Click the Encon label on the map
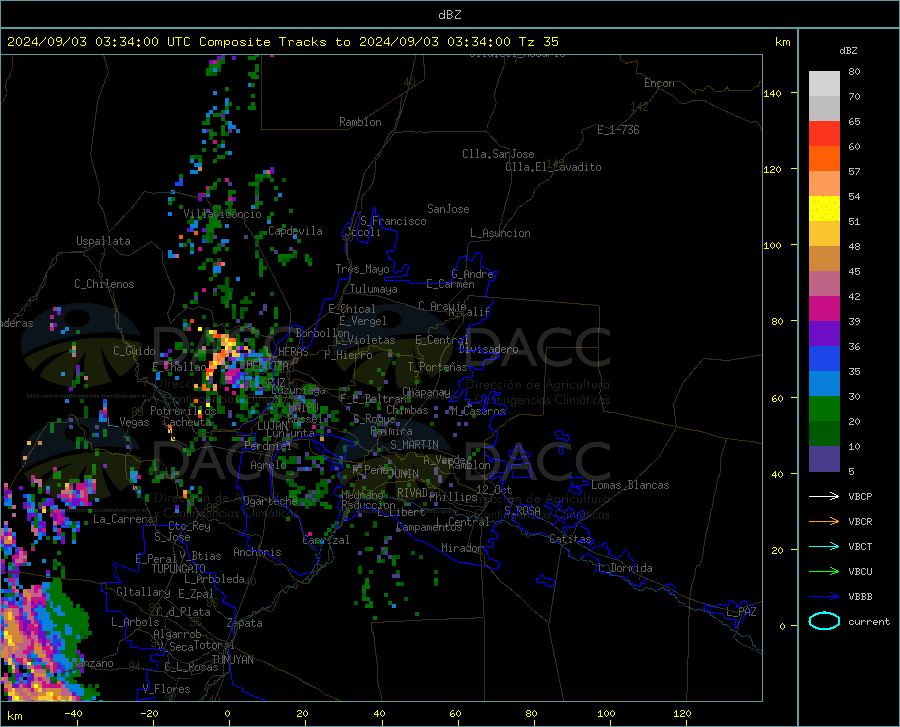900x727 pixels. pyautogui.click(x=659, y=83)
